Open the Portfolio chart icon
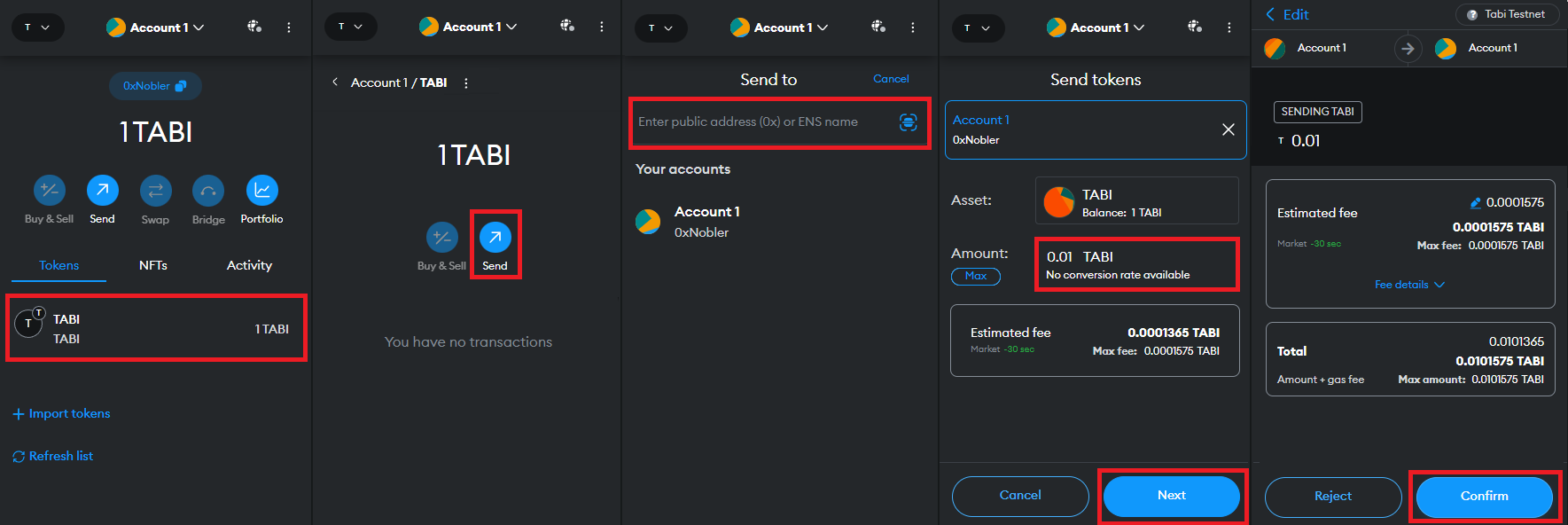The height and width of the screenshot is (525, 1568). (261, 190)
